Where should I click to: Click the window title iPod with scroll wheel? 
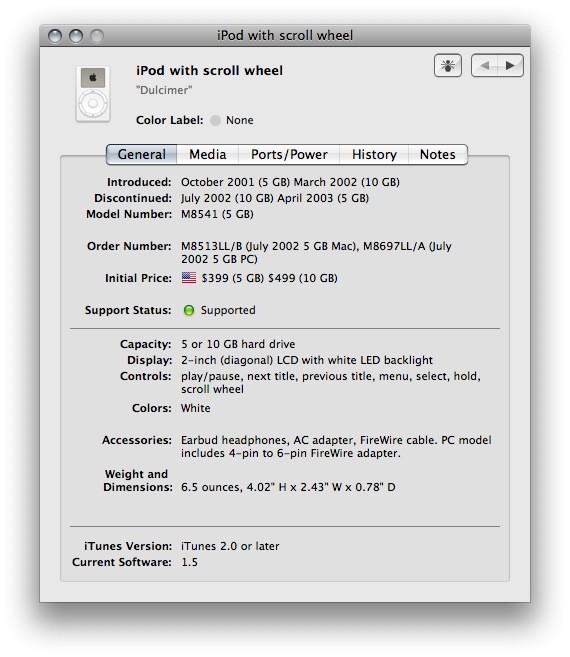click(x=285, y=36)
